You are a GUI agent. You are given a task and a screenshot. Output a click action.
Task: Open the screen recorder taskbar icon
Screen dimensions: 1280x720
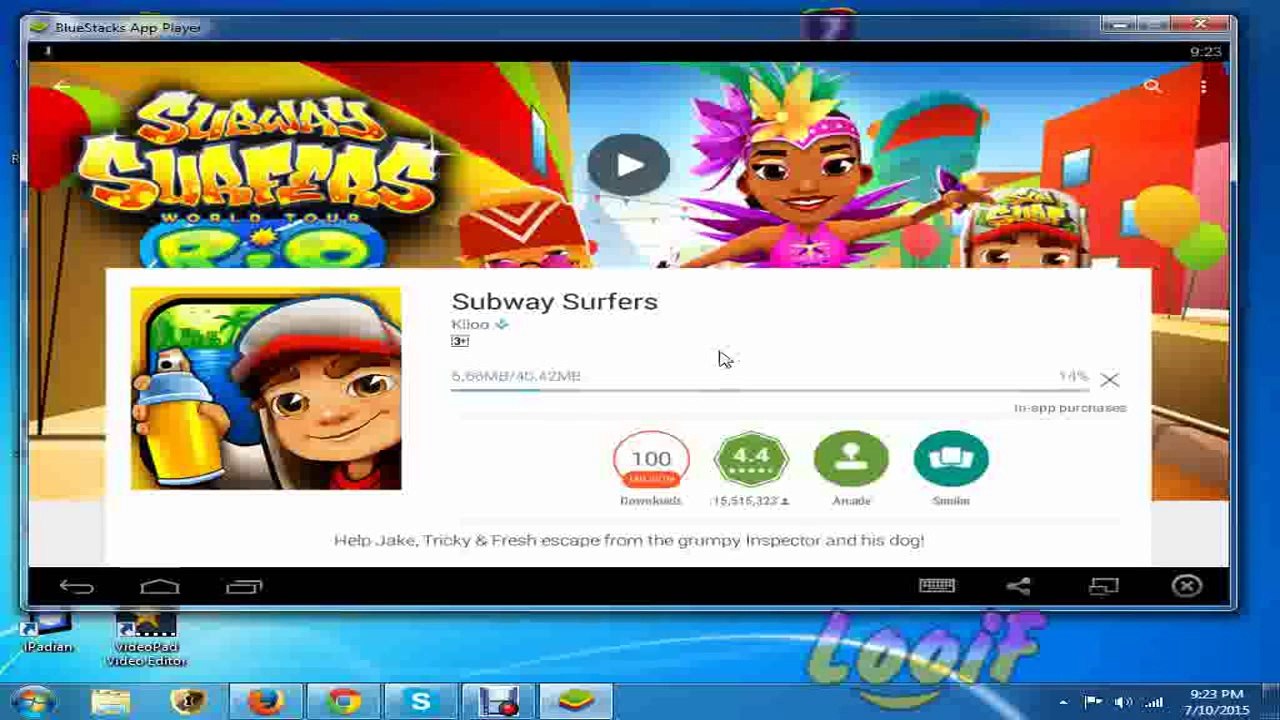tap(498, 702)
